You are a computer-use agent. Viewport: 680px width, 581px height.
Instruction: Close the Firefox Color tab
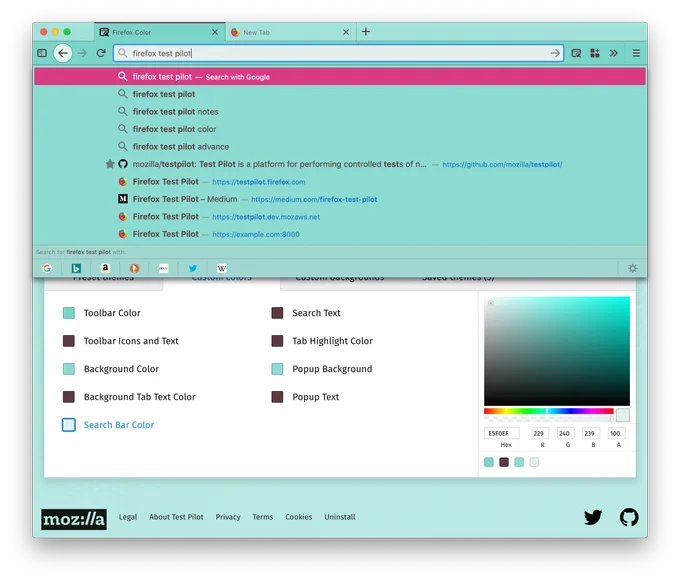(215, 32)
